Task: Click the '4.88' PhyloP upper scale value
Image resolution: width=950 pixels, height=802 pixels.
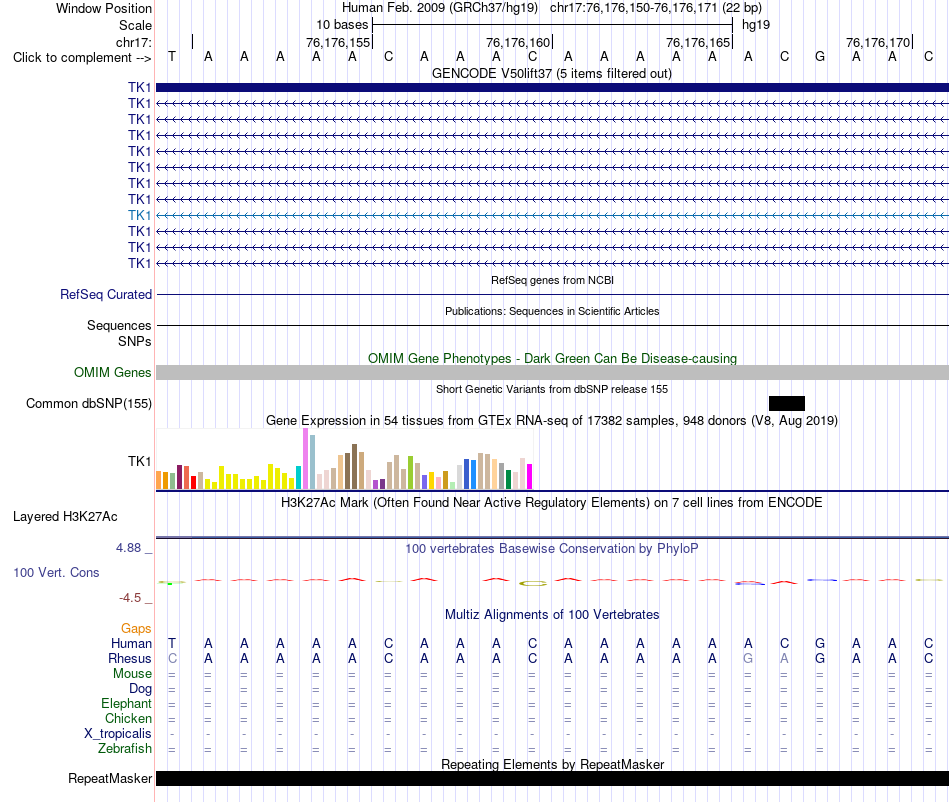Action: point(128,548)
